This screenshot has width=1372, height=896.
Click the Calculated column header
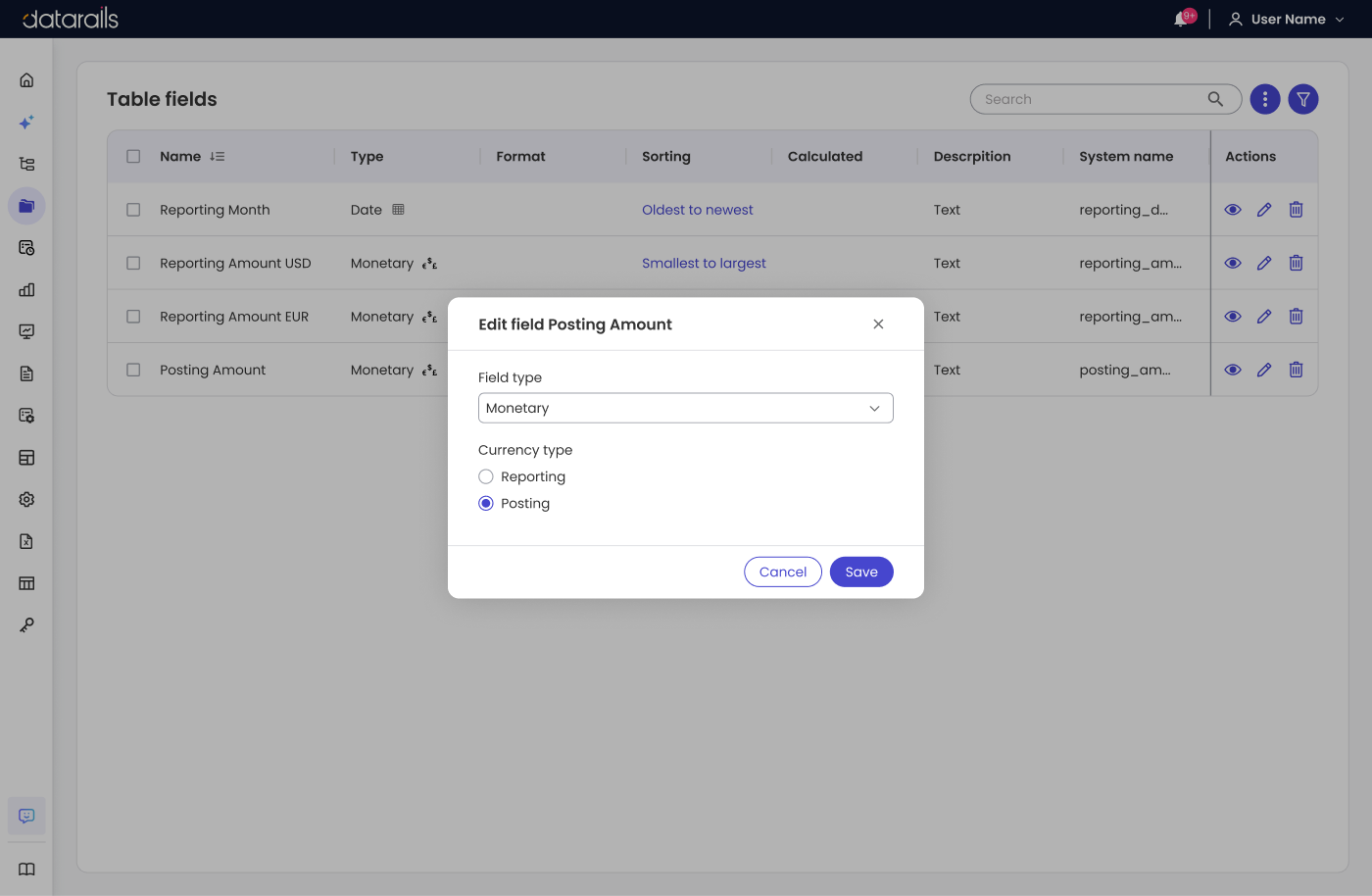pyautogui.click(x=825, y=157)
